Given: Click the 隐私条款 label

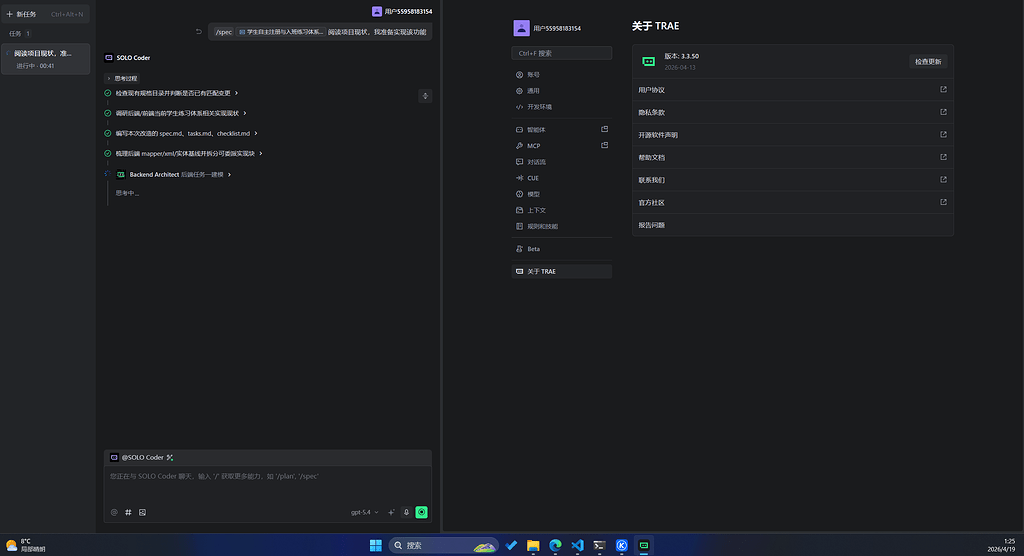Looking at the screenshot, I should click(651, 112).
